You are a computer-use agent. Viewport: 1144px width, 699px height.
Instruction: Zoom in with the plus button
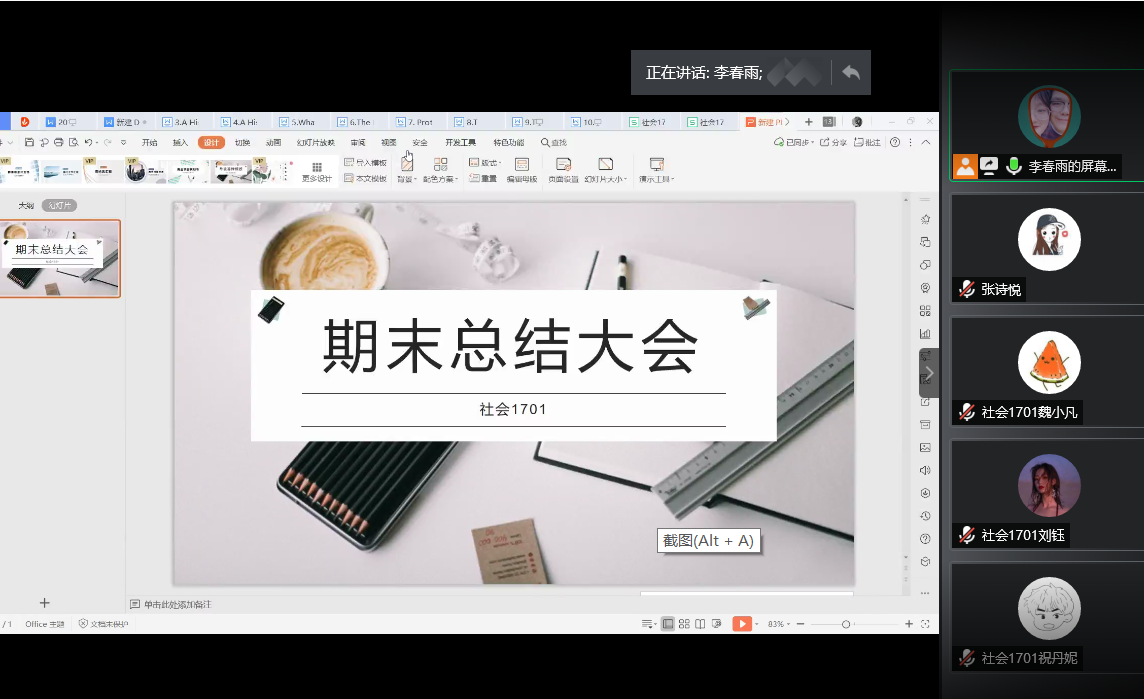pyautogui.click(x=909, y=624)
